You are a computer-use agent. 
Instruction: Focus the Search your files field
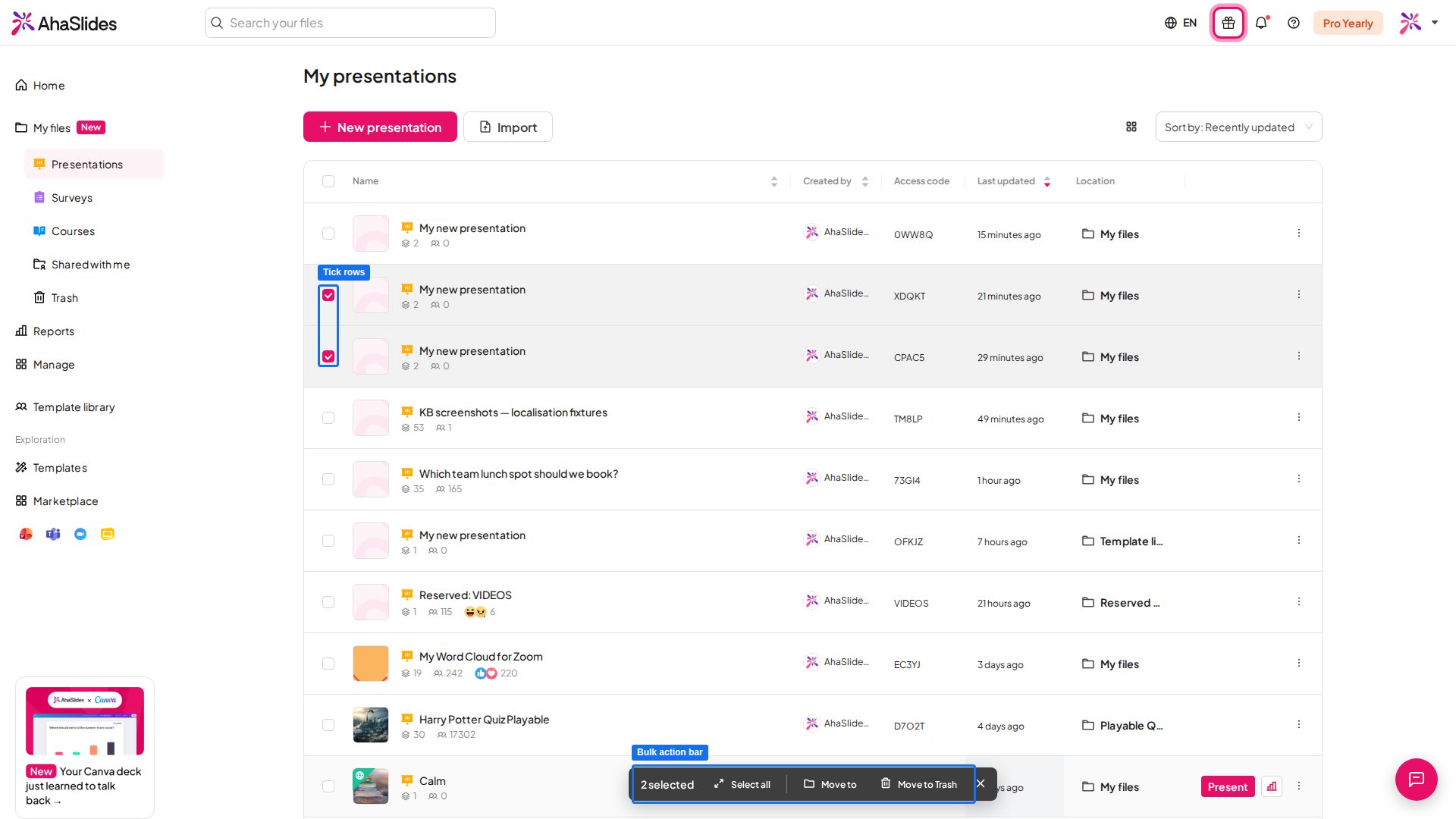350,23
